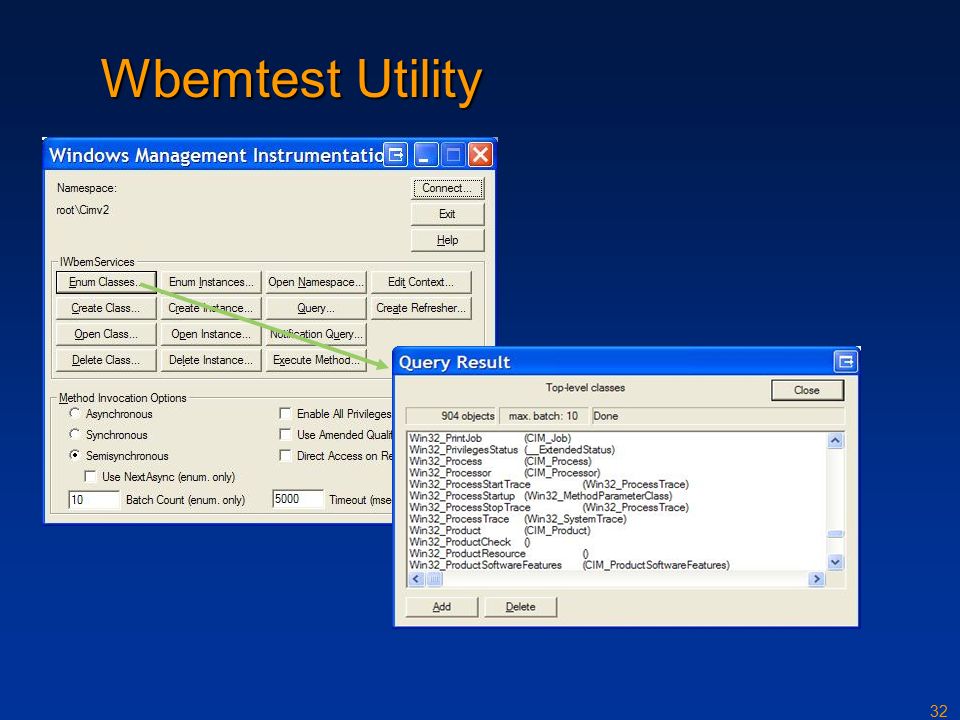The image size is (960, 720).
Task: Toggle Enable All Privileges checkbox
Action: click(x=285, y=413)
